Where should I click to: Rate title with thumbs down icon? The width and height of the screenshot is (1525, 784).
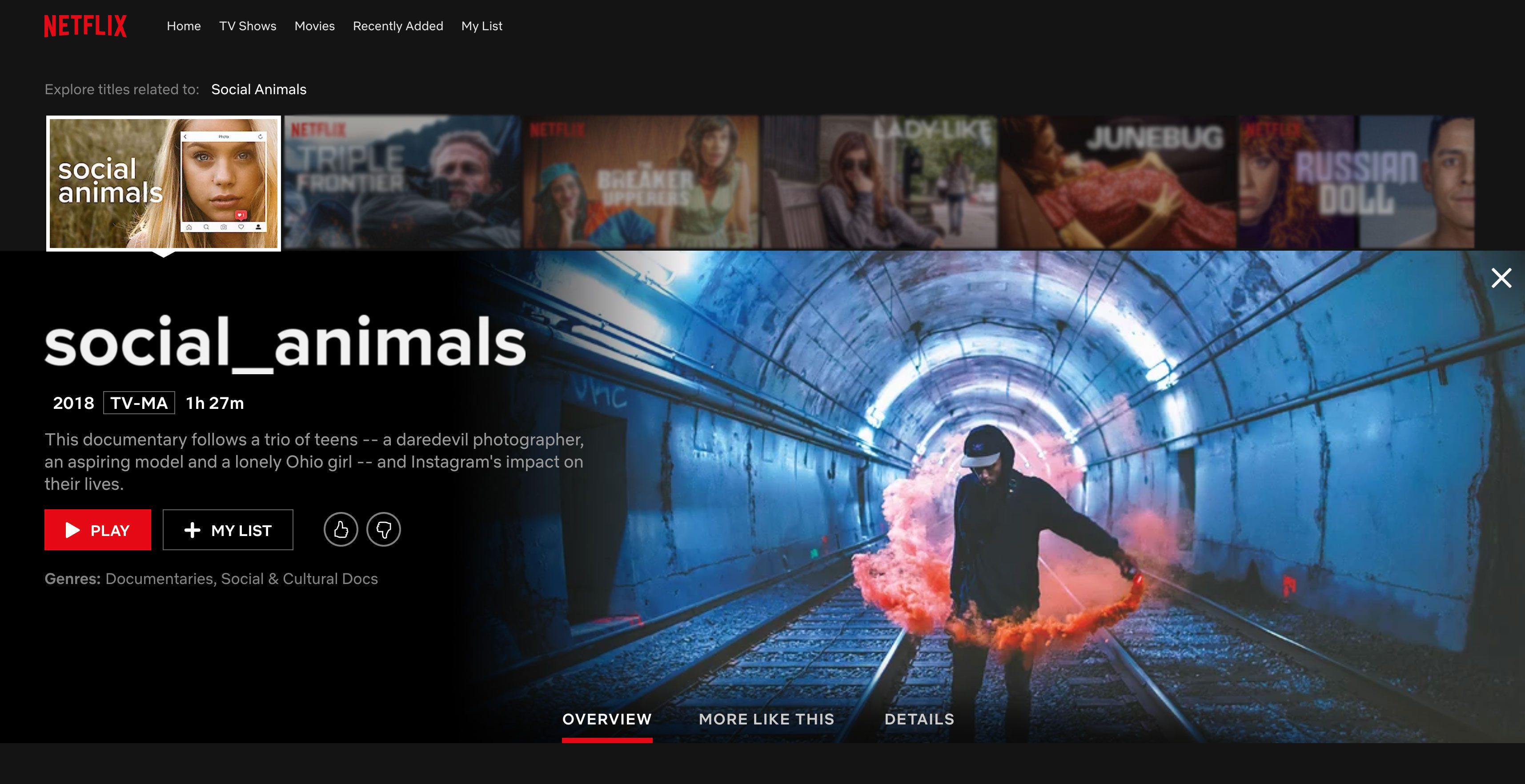point(384,530)
